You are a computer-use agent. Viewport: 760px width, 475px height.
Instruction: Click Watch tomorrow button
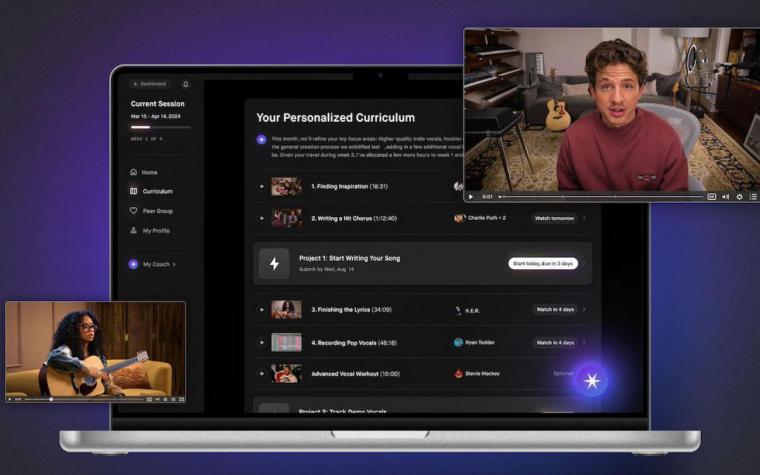click(x=554, y=218)
